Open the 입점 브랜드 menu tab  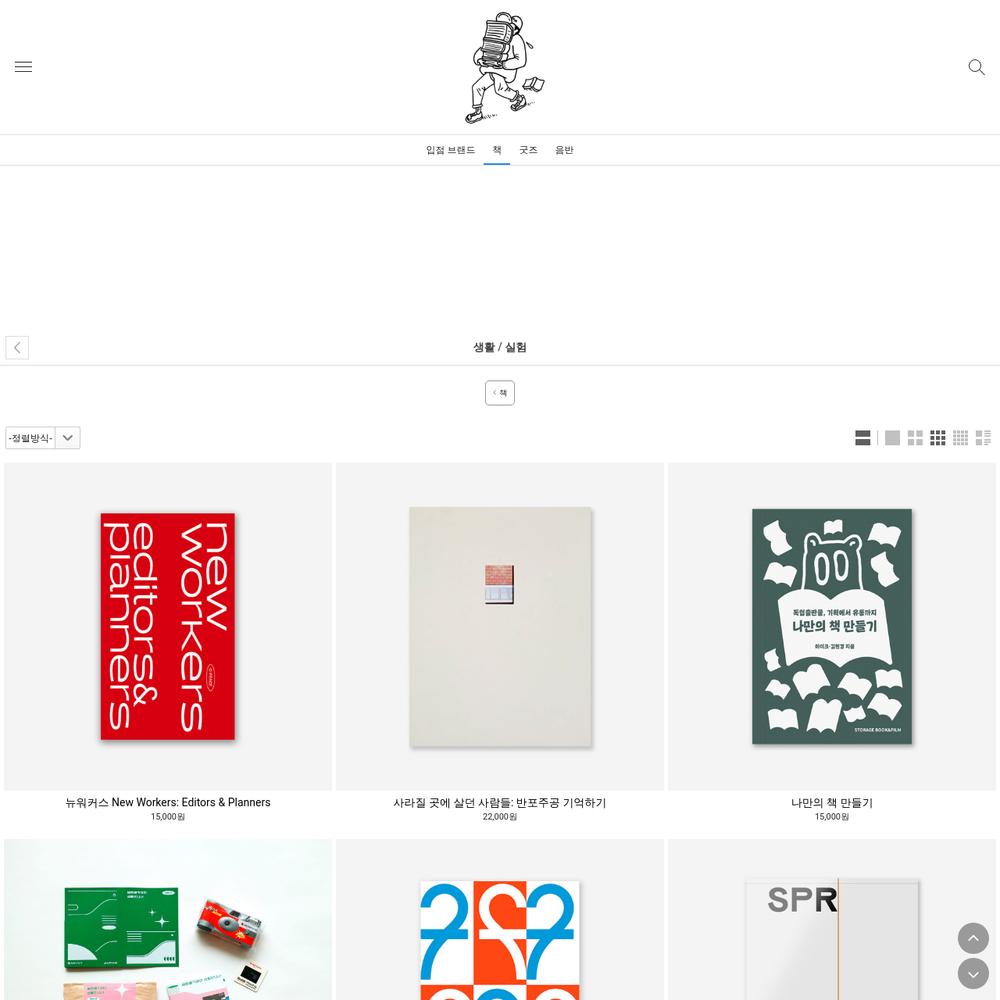click(450, 150)
